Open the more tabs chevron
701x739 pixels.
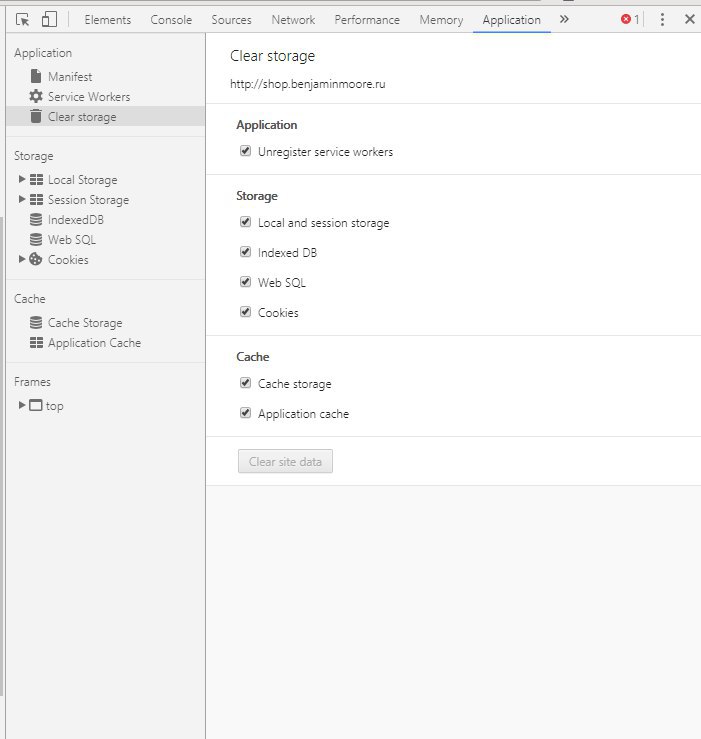pyautogui.click(x=564, y=19)
